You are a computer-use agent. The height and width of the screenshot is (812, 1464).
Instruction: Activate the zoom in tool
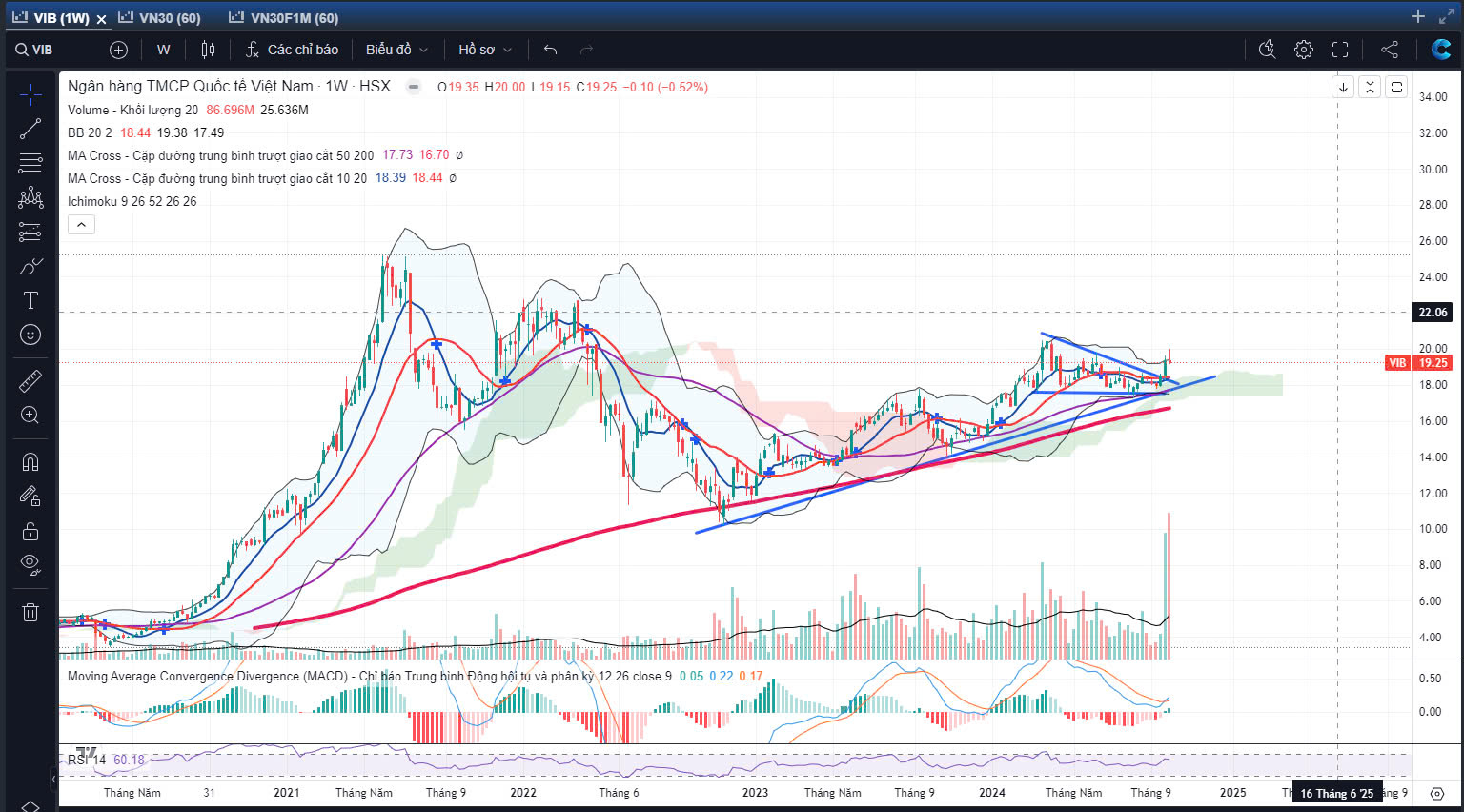(30, 416)
